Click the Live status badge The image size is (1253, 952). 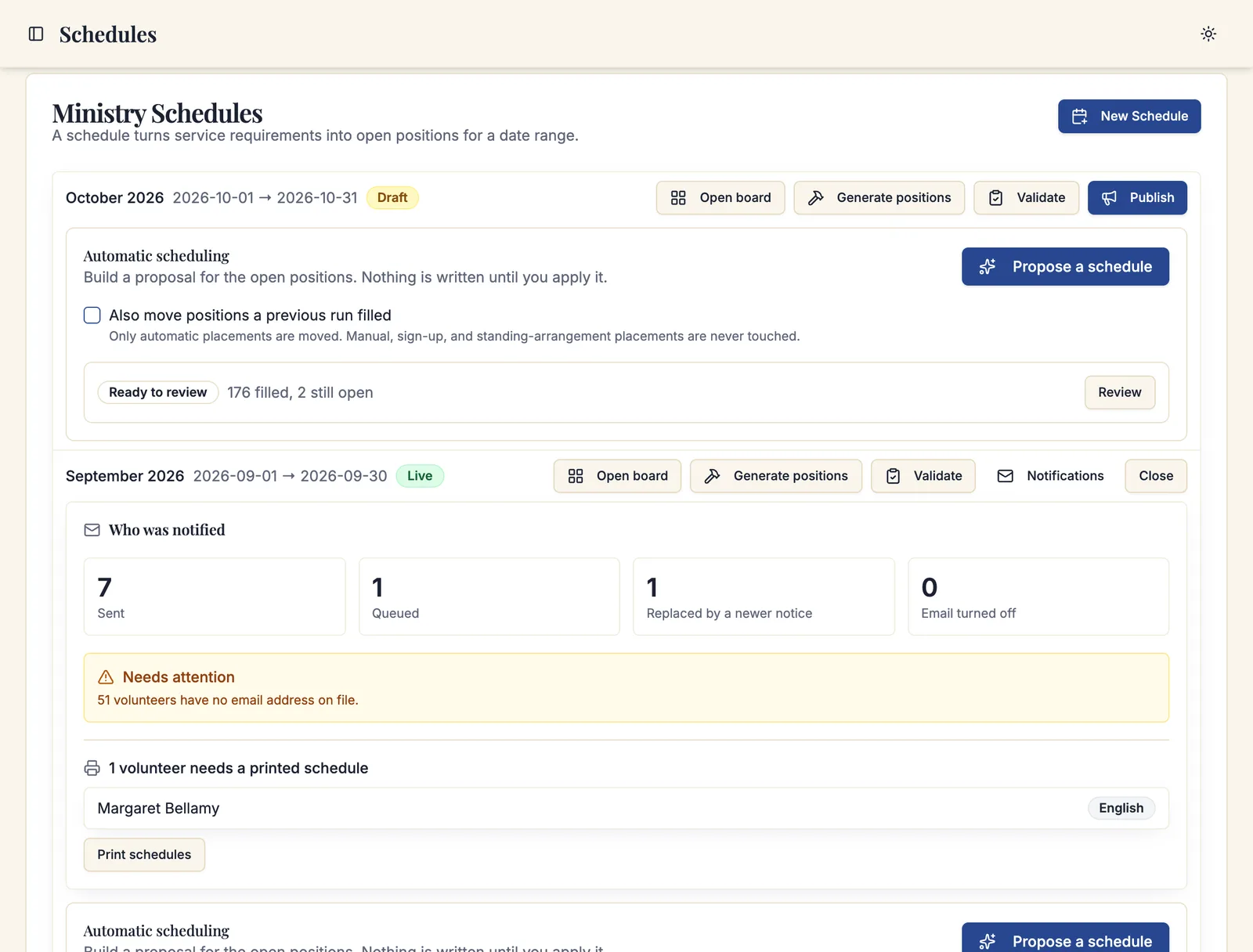coord(420,476)
